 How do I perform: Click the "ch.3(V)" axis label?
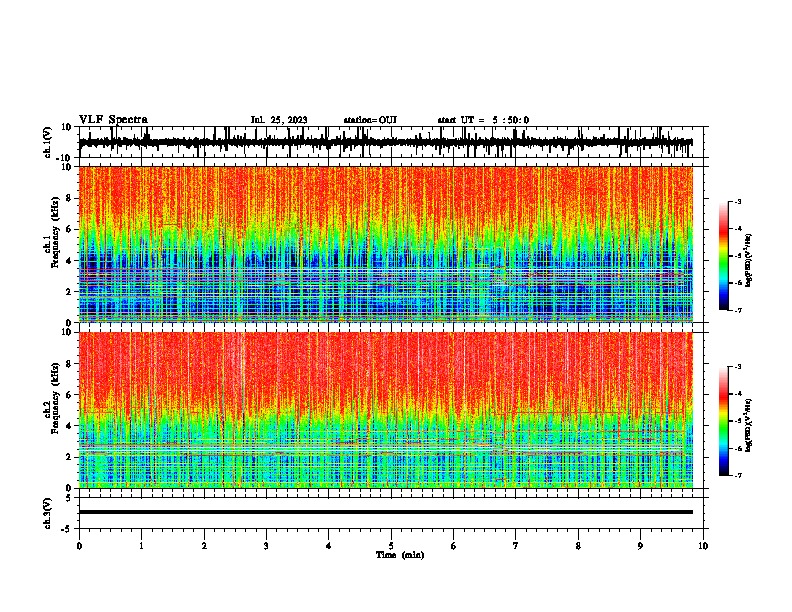48,514
